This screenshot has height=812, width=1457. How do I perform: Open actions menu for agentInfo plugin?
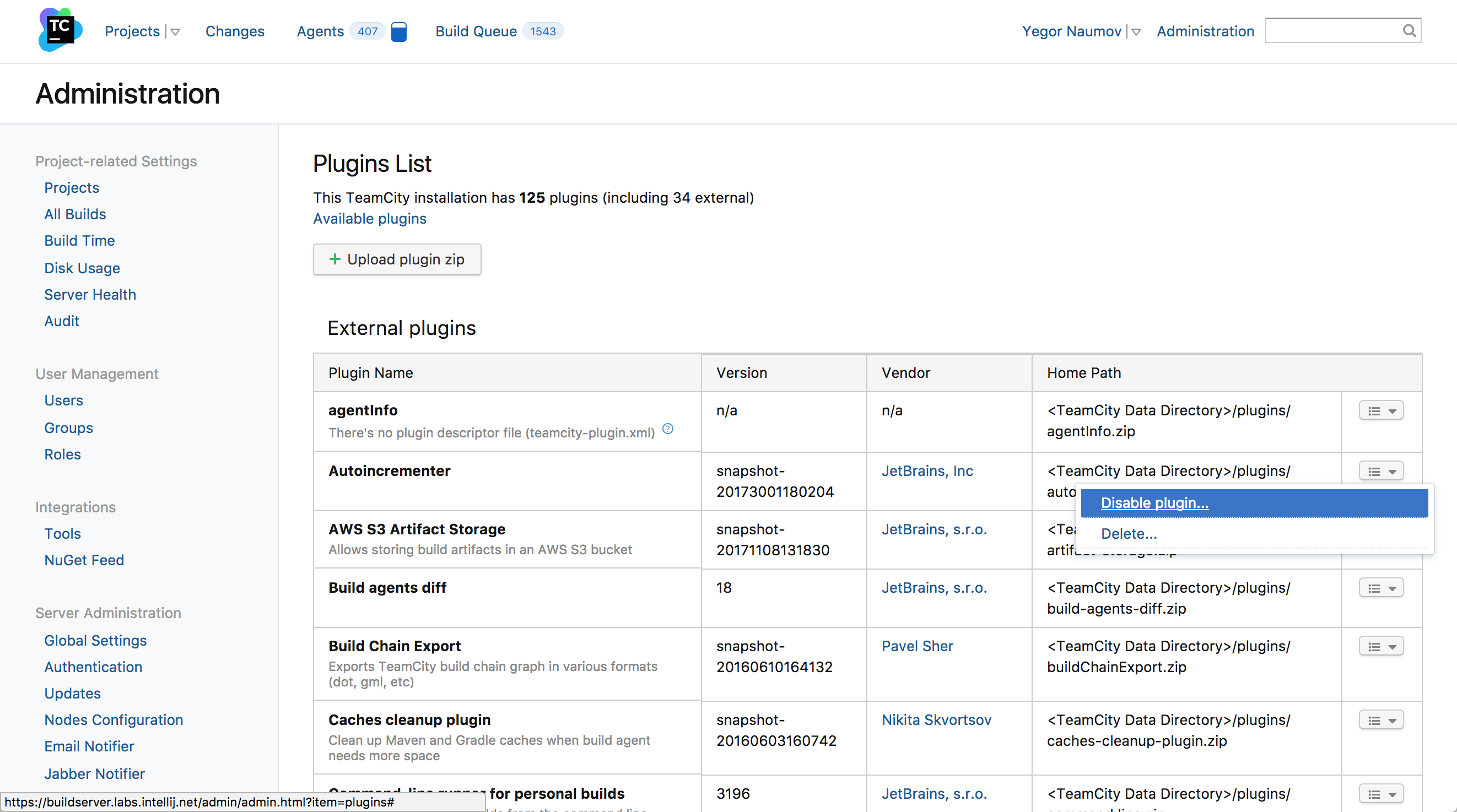click(x=1381, y=411)
